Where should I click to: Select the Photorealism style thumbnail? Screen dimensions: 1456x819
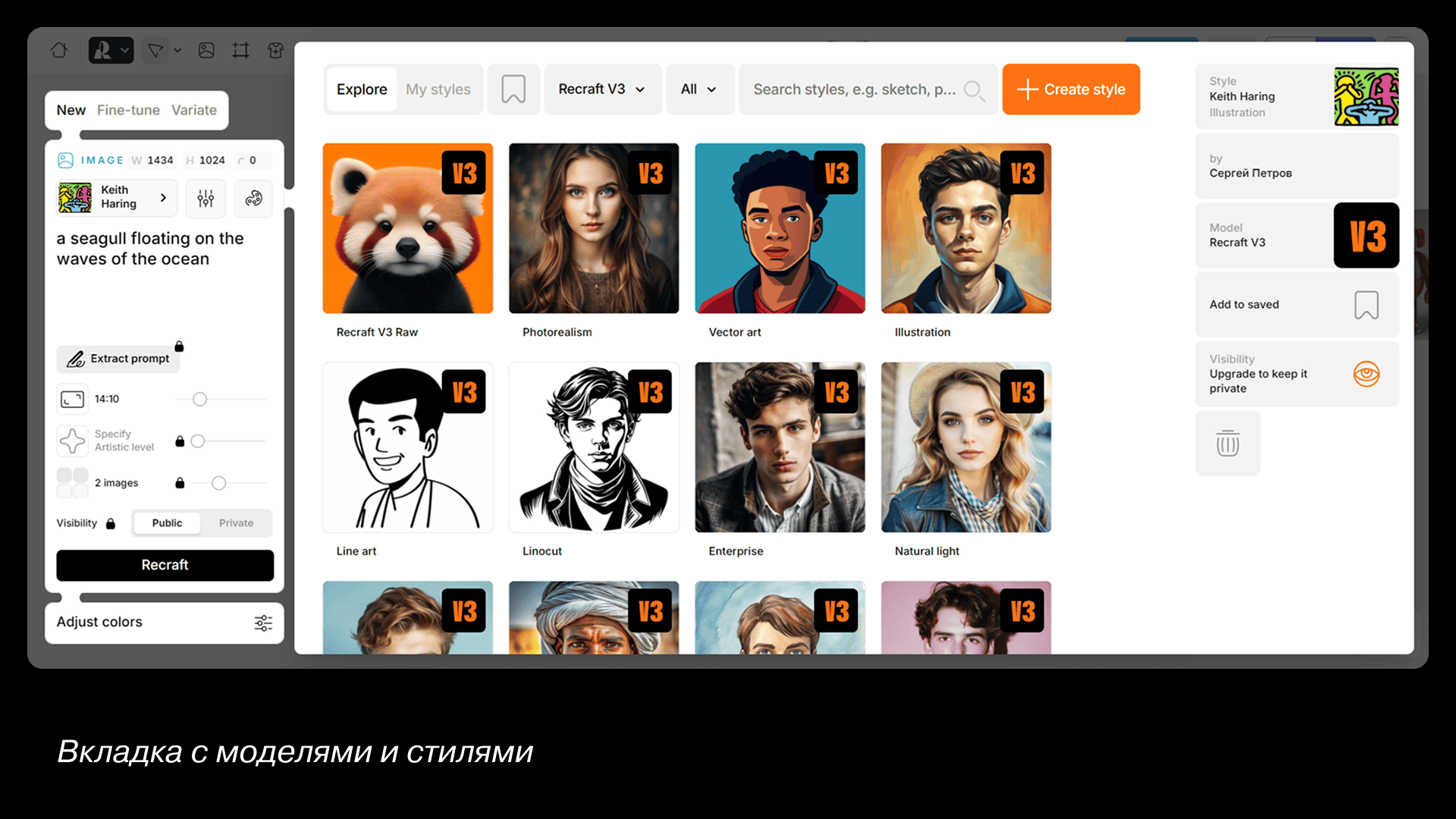[x=594, y=228]
